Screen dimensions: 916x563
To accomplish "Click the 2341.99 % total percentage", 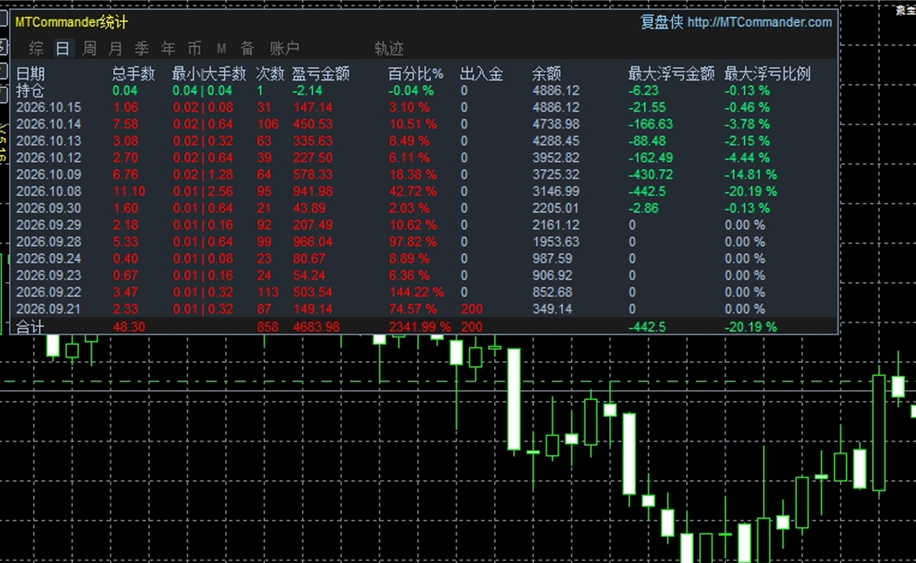I will coord(420,327).
